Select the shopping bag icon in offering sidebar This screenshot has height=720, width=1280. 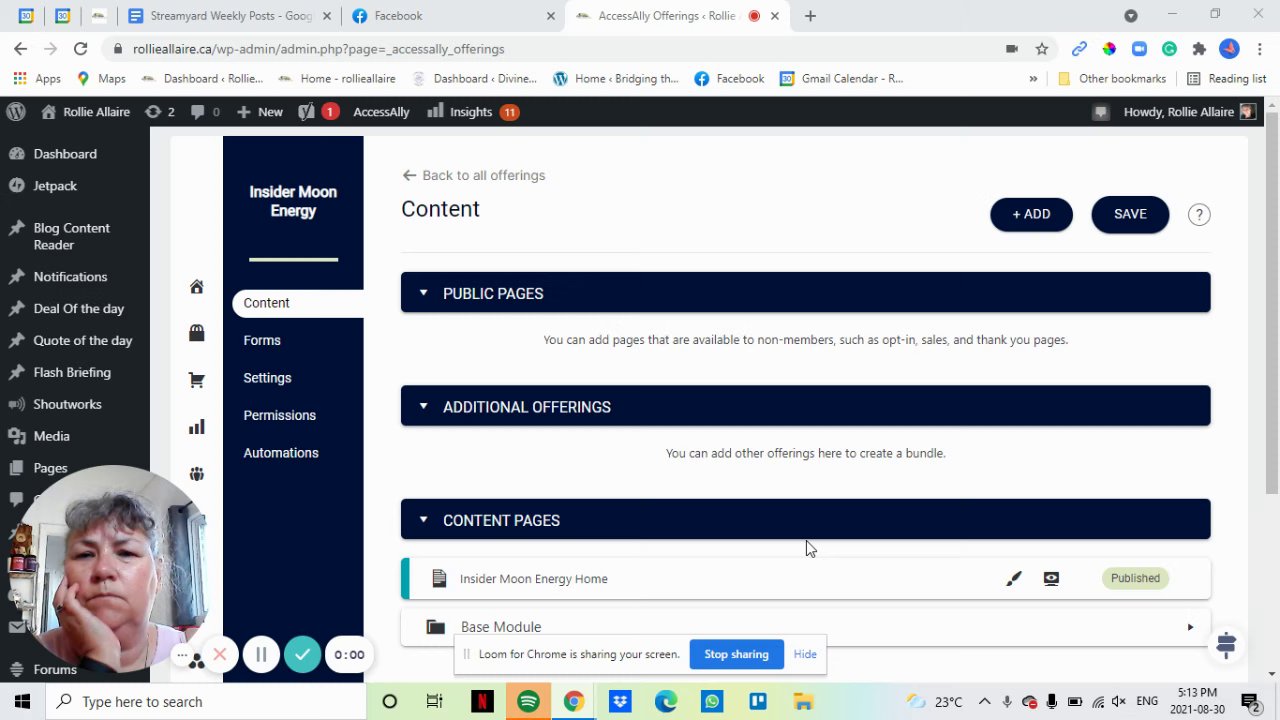click(x=197, y=333)
